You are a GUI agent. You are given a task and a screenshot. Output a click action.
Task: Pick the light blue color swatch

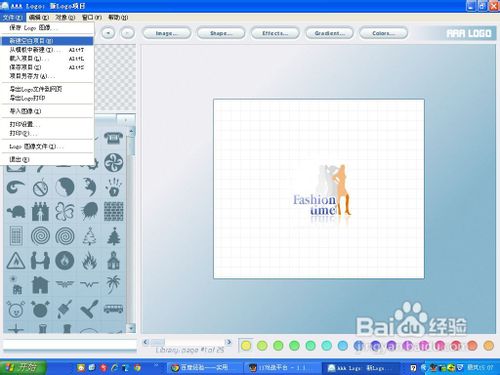pos(343,346)
